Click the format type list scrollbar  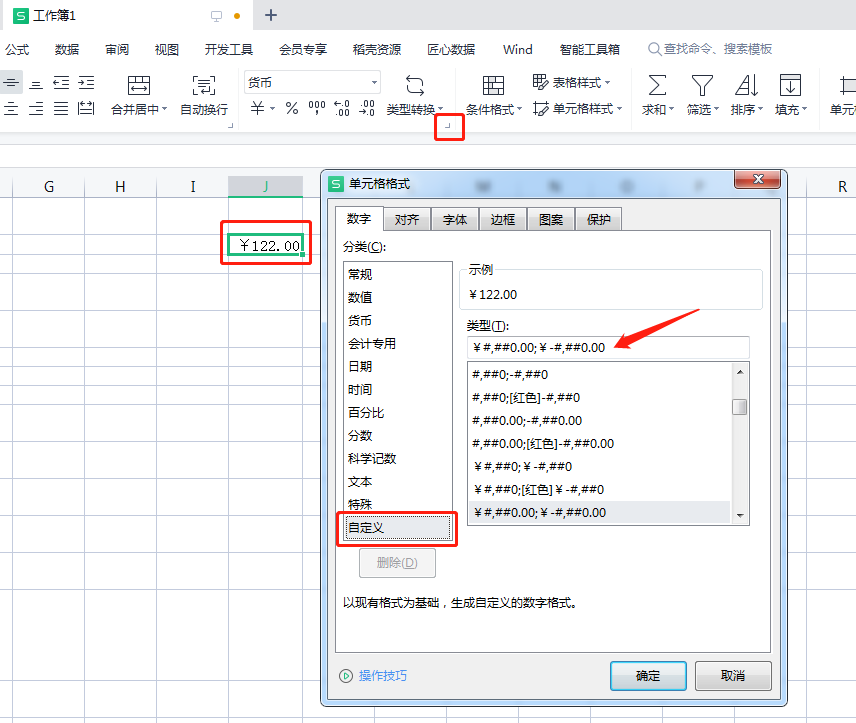(740, 407)
